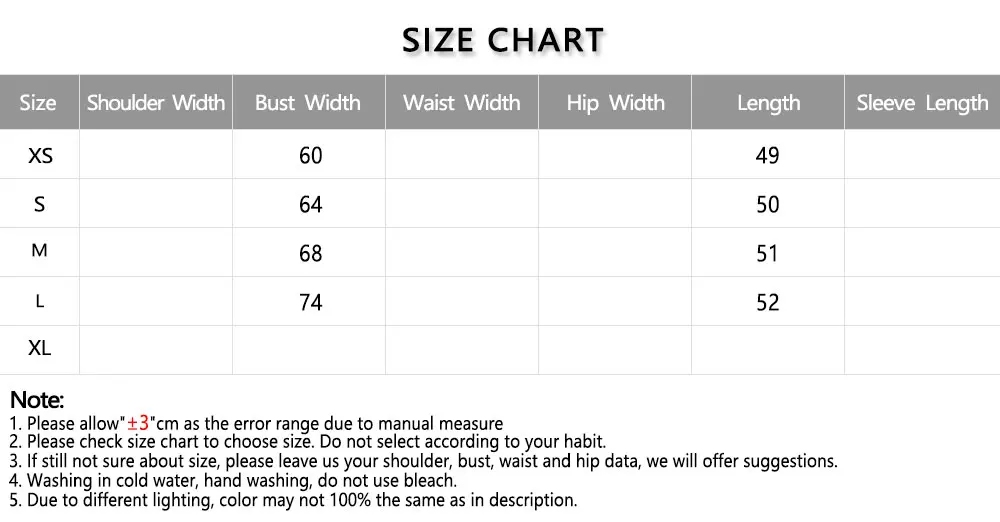
Task: Click the length value 52
Action: tap(768, 302)
